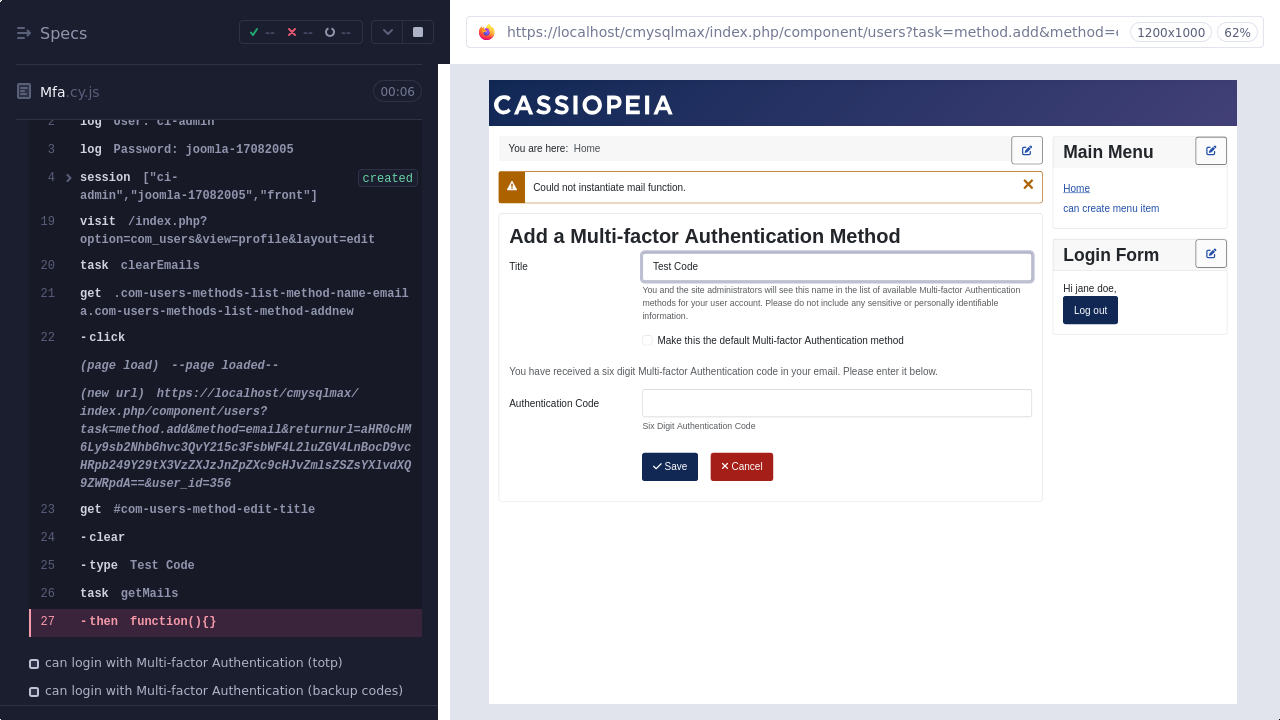
Task: Save the authentication method
Action: pyautogui.click(x=670, y=467)
